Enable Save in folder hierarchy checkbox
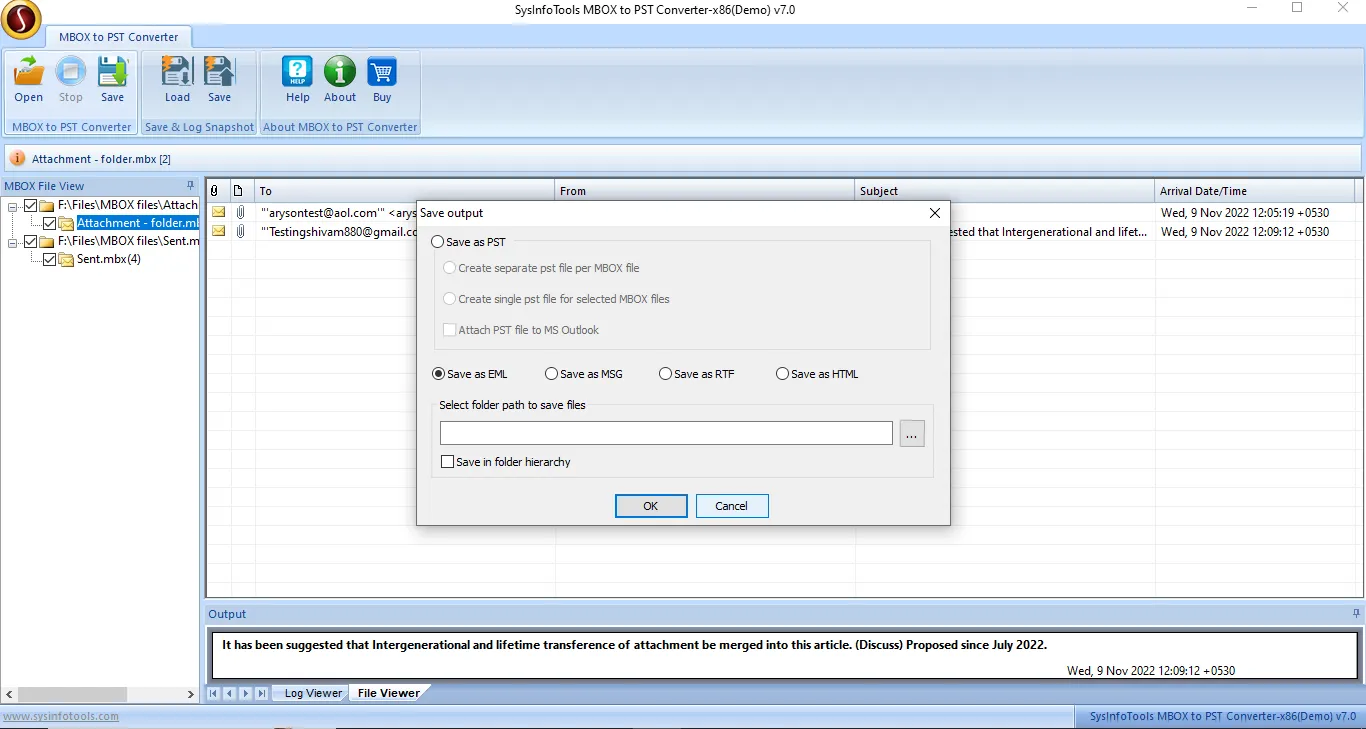This screenshot has height=729, width=1366. (x=448, y=462)
